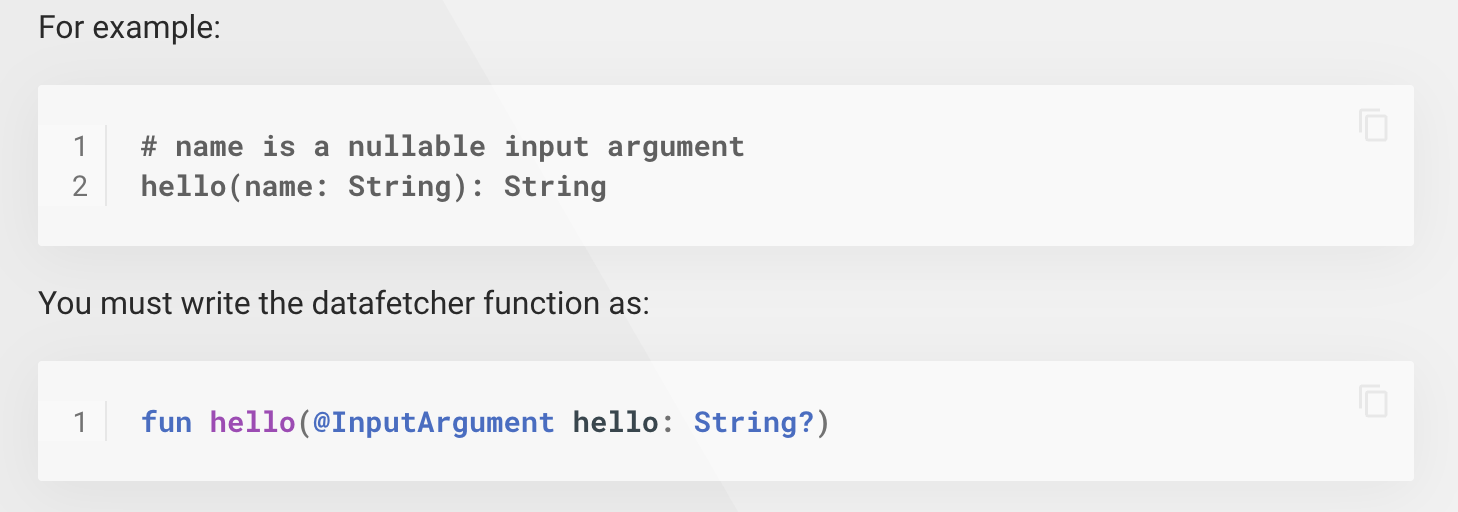The width and height of the screenshot is (1458, 512).
Task: Click line number 1 in Kotlin block
Action: click(80, 422)
